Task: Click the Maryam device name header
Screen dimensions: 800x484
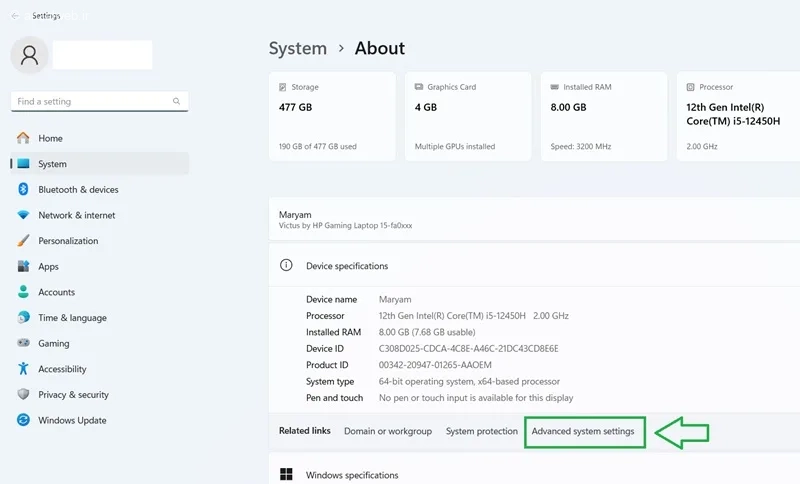Action: pos(295,215)
